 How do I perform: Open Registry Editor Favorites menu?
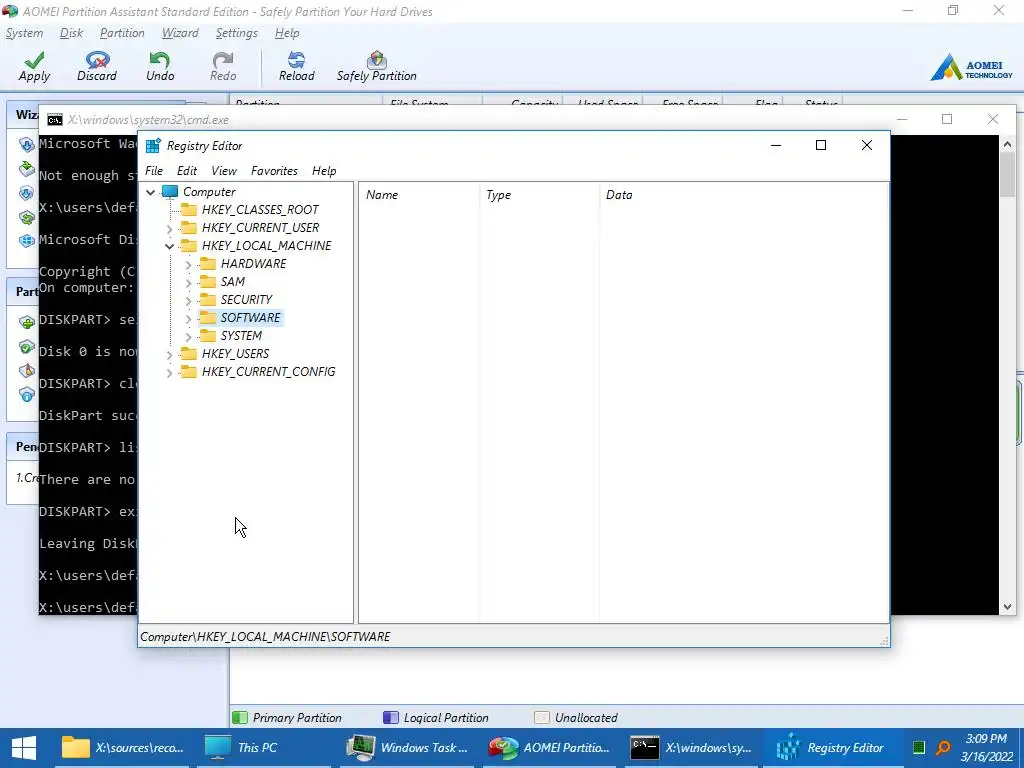pos(274,170)
